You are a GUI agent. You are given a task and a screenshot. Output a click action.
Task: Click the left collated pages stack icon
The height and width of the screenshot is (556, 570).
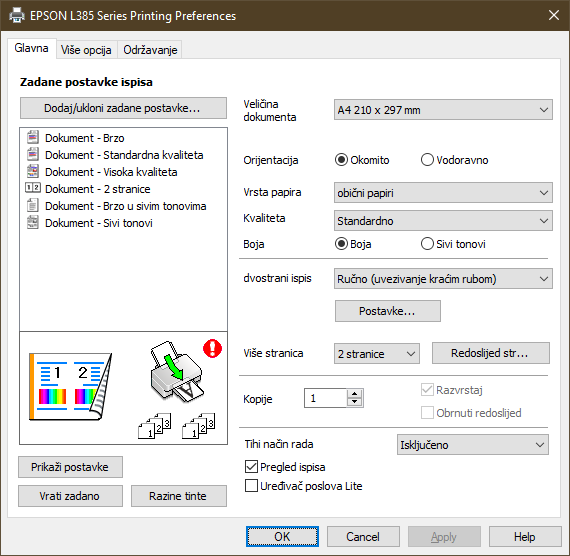click(154, 425)
